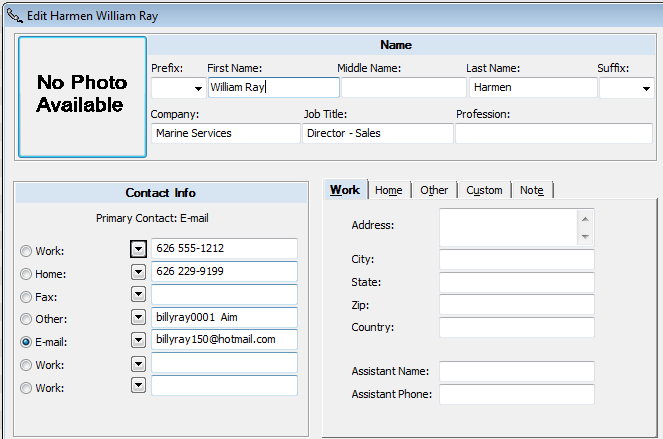Select the Home radio button

coord(26,274)
